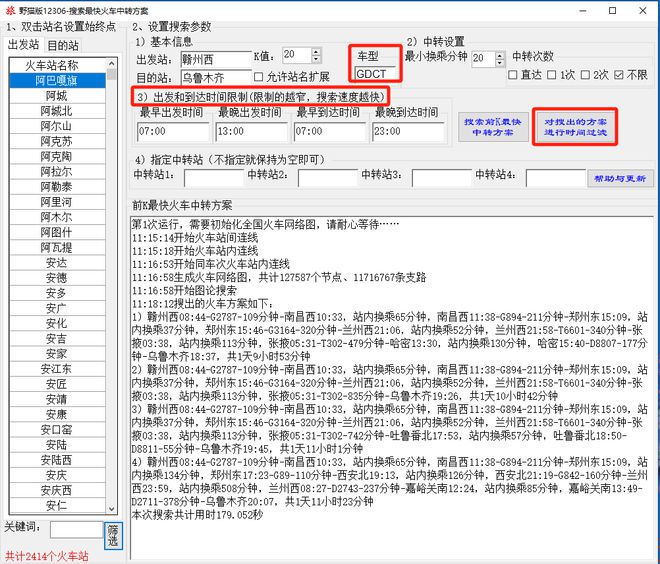Select station 安庆 in list
Viewport: 660px width, 564px height.
click(57, 475)
